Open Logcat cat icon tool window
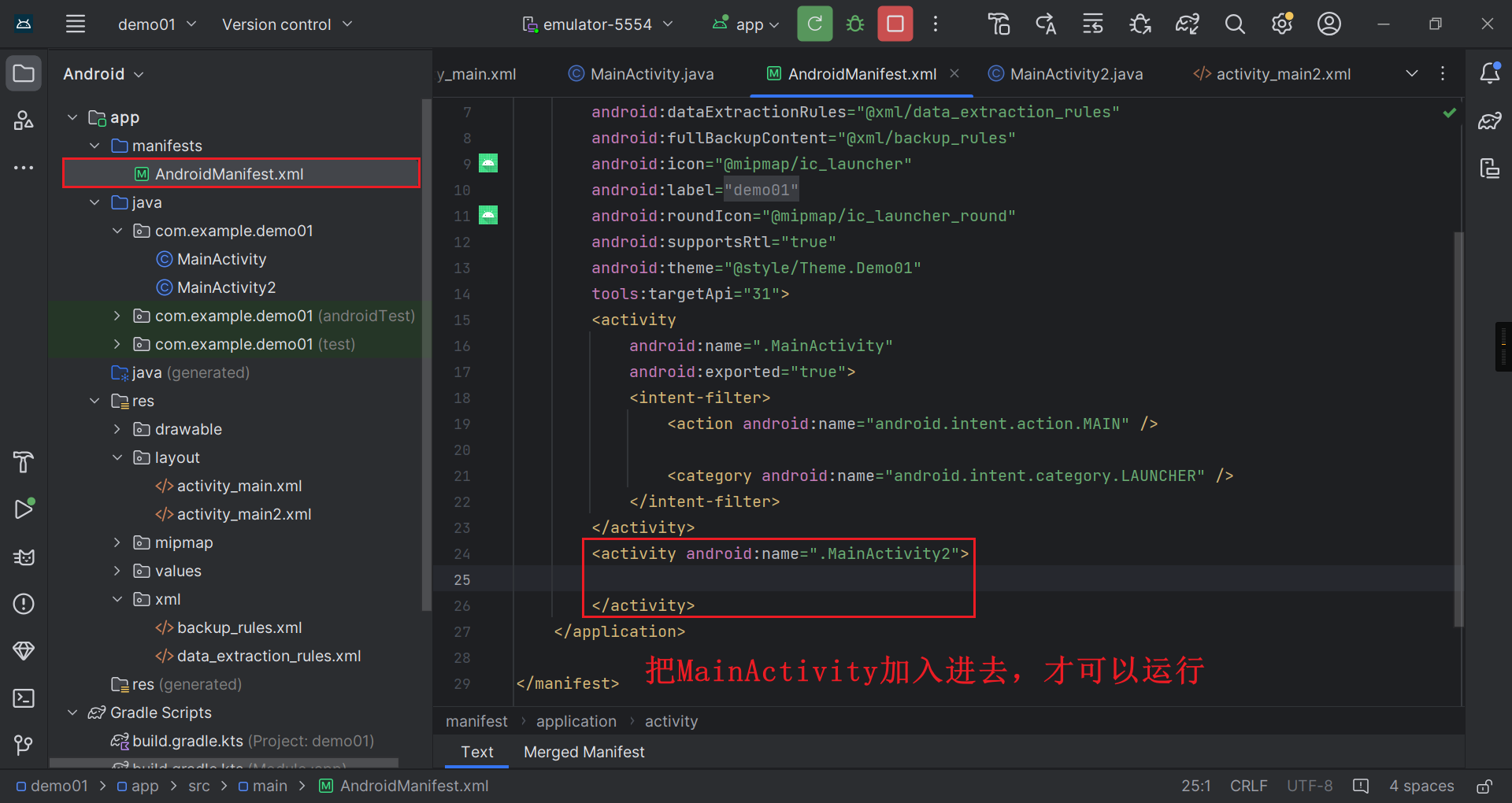 24,557
